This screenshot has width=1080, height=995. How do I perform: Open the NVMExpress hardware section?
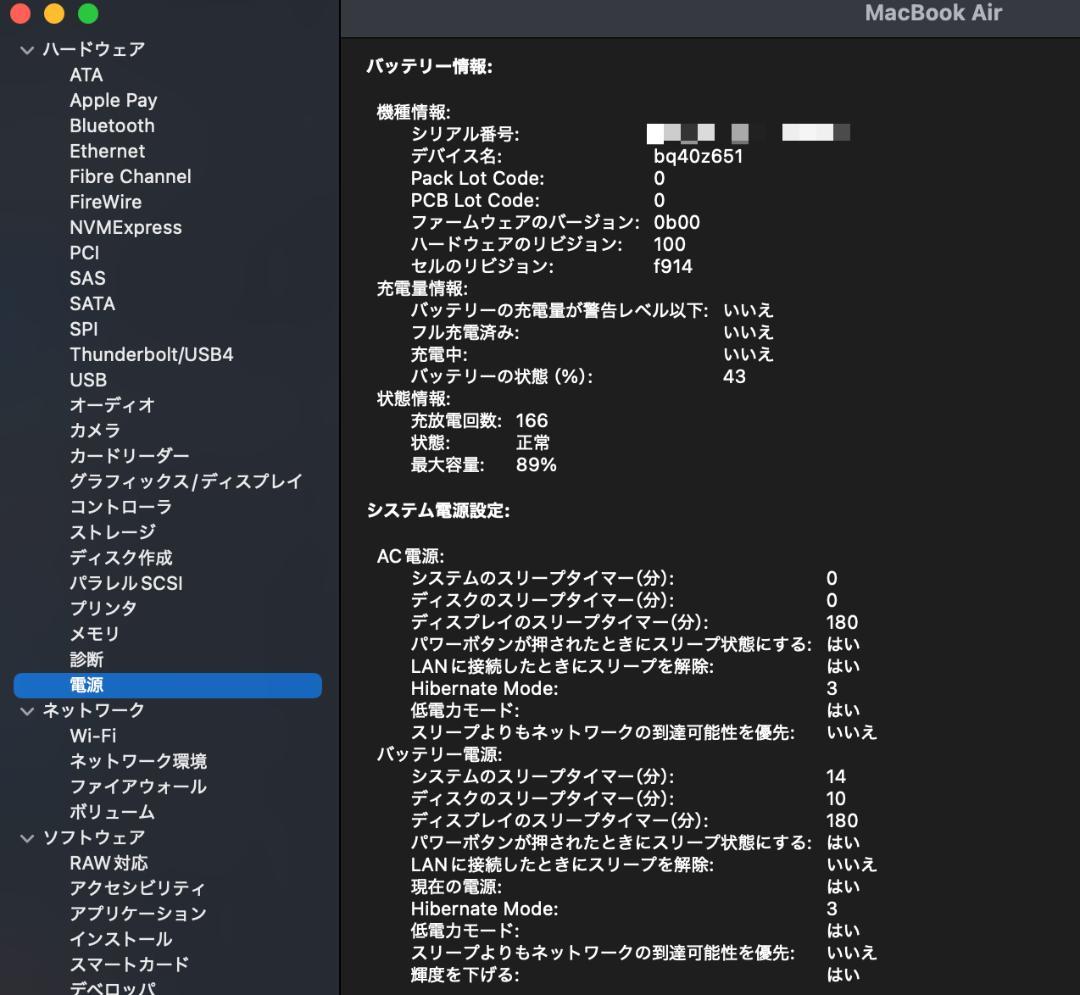point(125,227)
